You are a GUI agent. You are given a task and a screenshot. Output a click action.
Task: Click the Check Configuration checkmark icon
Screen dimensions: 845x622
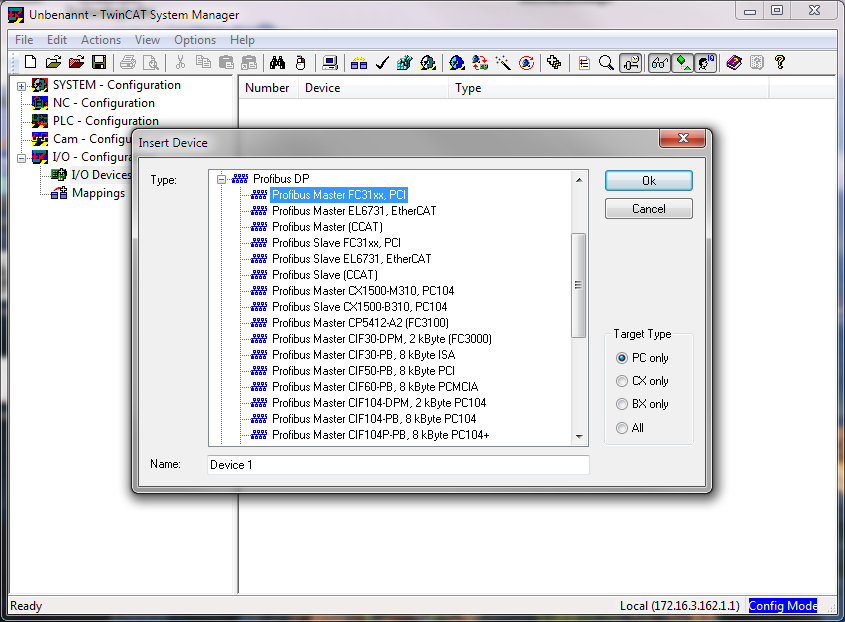[382, 63]
